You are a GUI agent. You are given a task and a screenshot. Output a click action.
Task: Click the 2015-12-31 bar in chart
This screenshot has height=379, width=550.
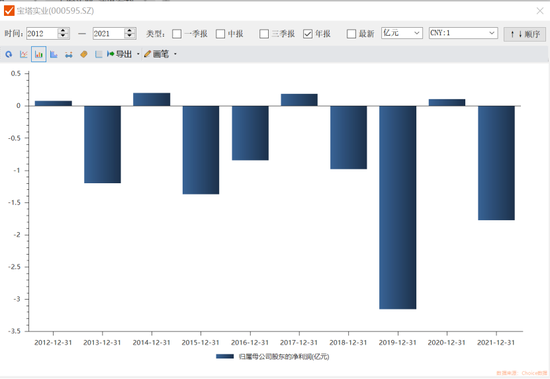(201, 150)
